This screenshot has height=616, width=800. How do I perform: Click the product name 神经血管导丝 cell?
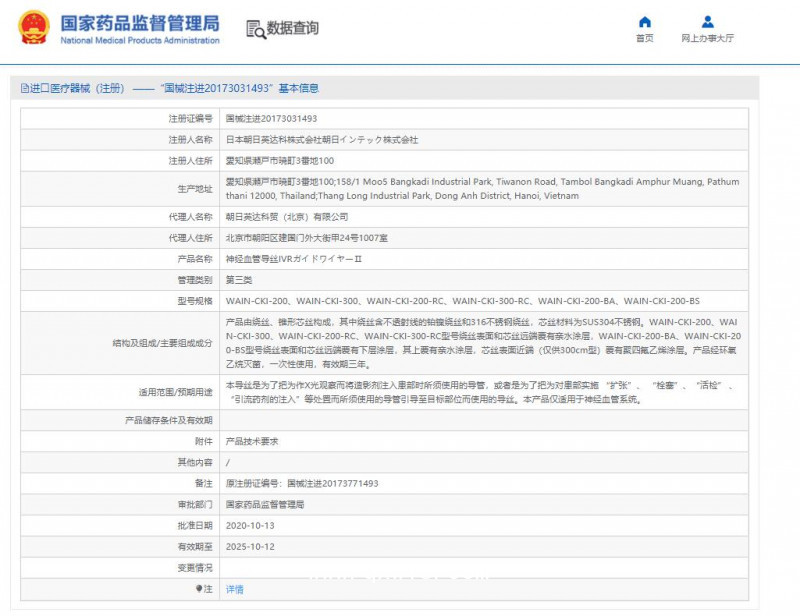tap(294, 258)
